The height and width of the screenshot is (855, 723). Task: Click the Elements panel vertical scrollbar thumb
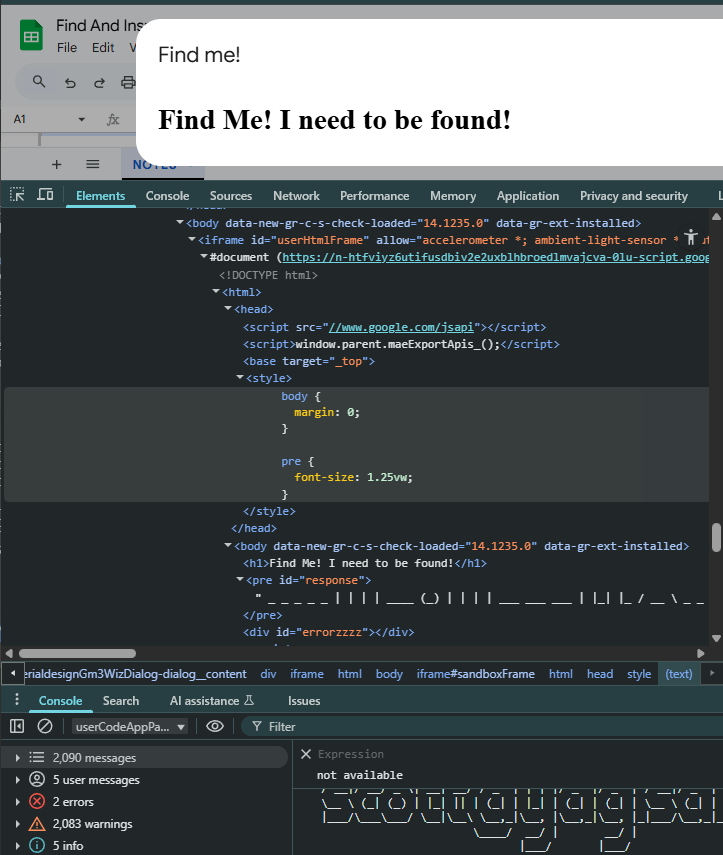point(716,538)
